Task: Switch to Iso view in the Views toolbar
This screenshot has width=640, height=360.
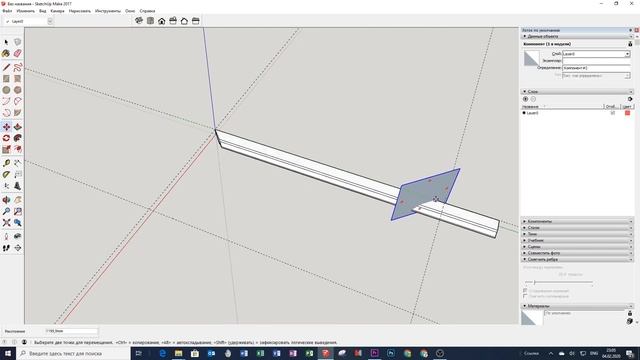Action: pos(139,21)
